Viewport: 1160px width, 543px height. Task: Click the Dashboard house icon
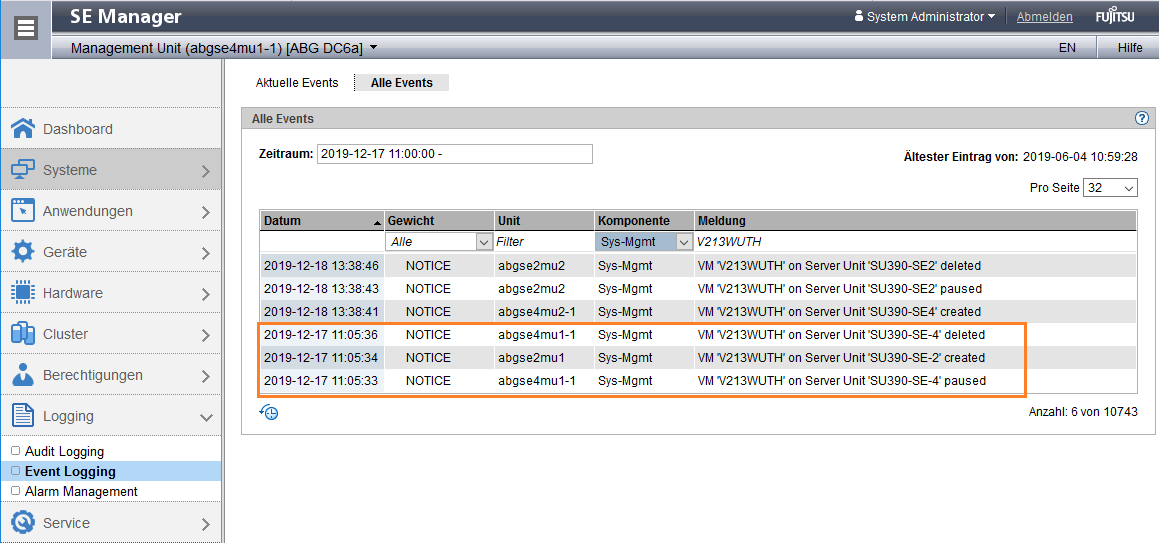22,129
